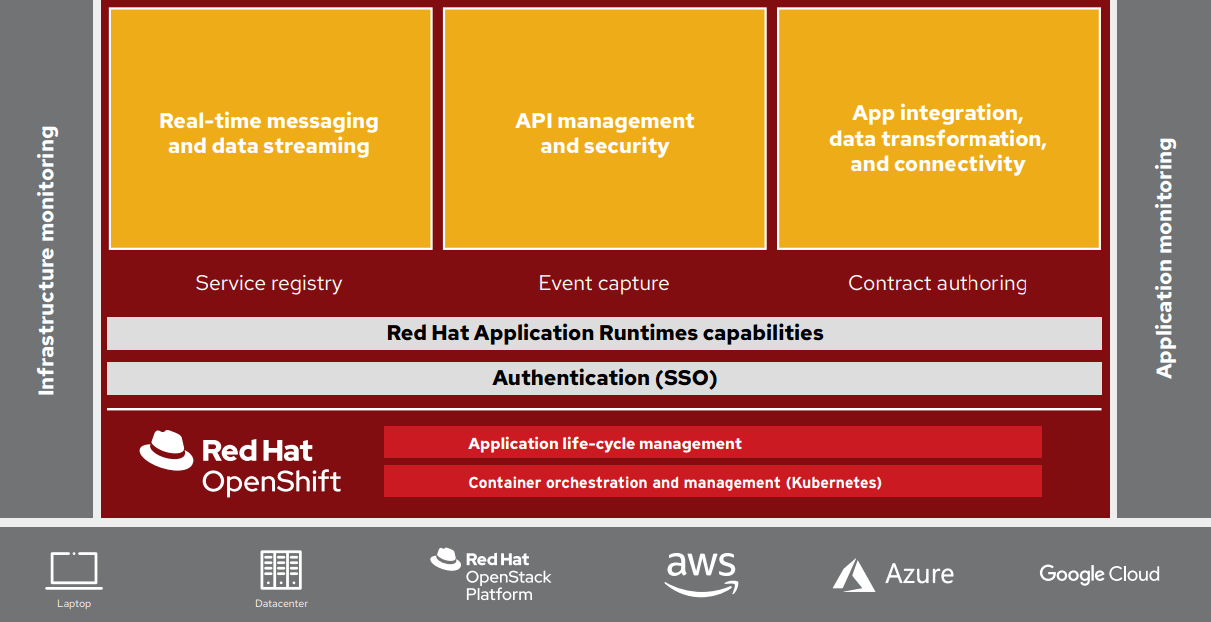This screenshot has width=1211, height=622.
Task: Select the Datacenter building icon
Action: point(281,568)
